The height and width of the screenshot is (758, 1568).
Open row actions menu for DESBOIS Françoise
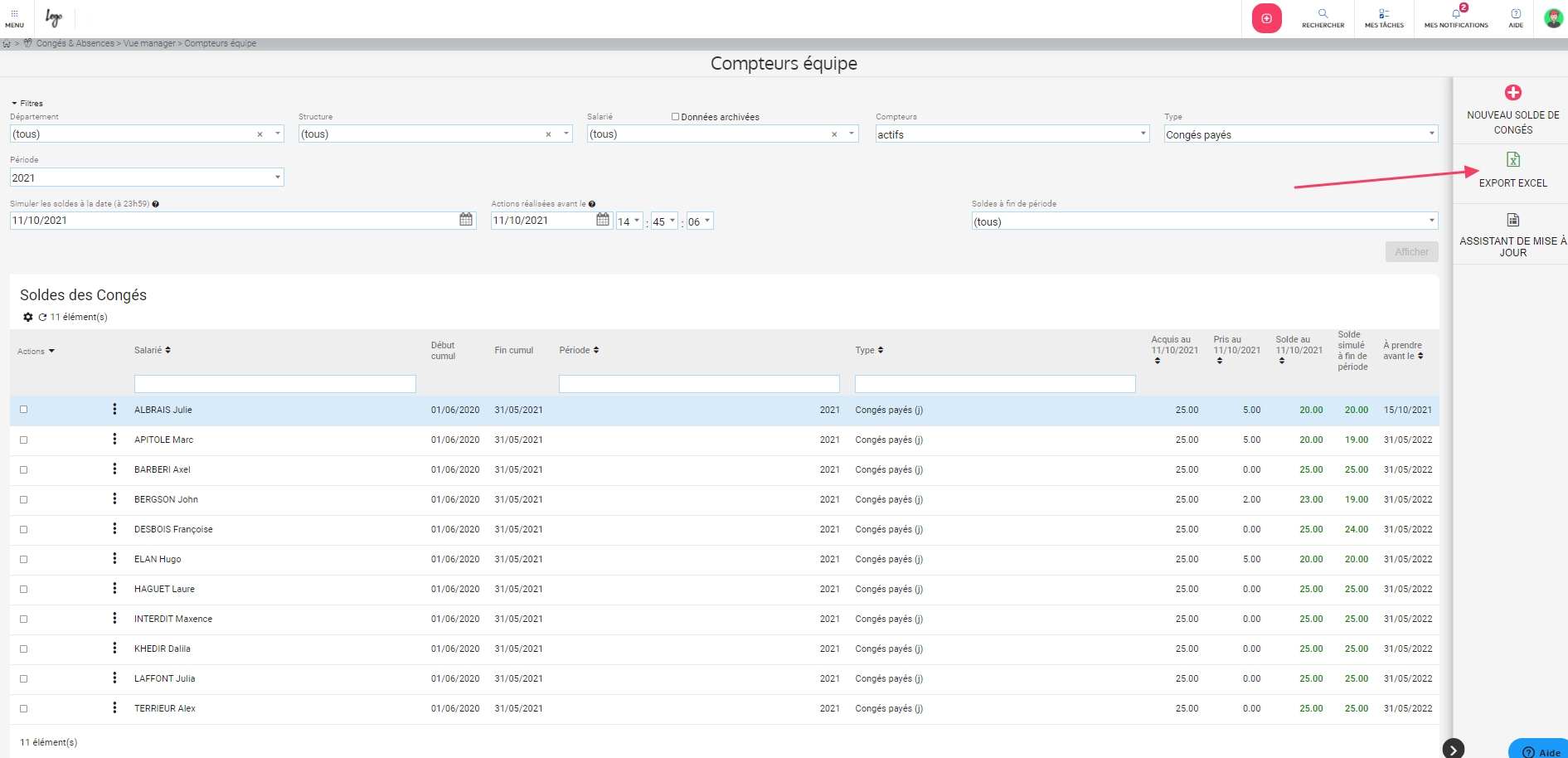click(114, 528)
